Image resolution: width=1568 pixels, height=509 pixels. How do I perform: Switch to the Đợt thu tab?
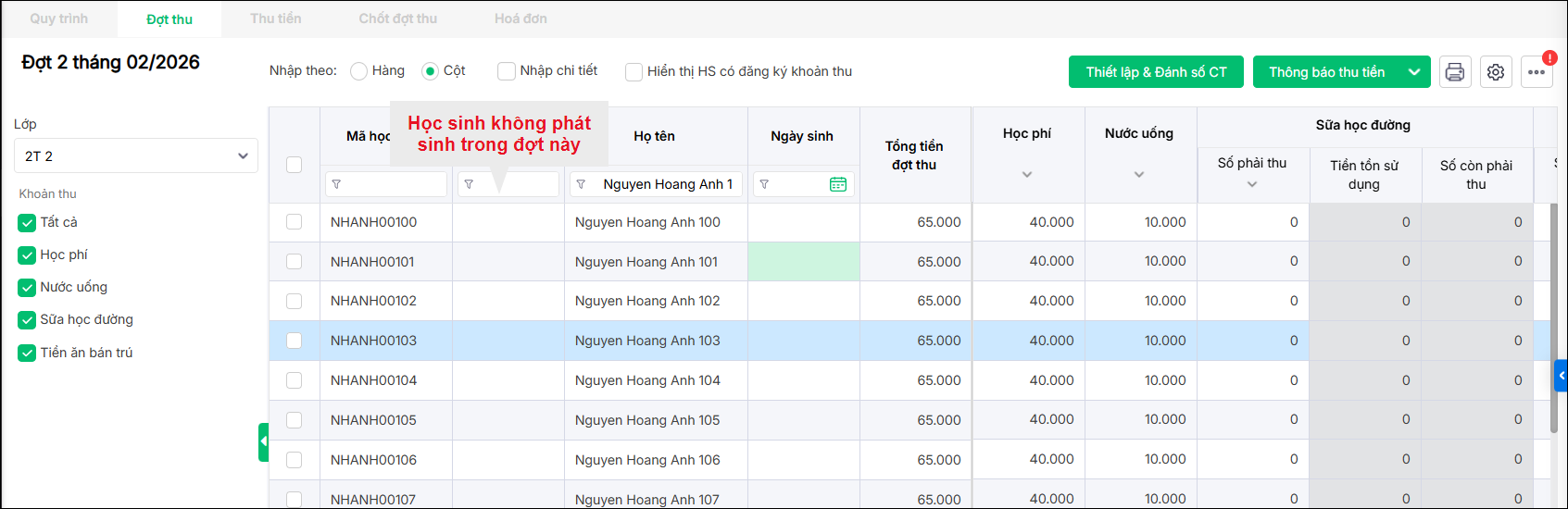click(169, 19)
